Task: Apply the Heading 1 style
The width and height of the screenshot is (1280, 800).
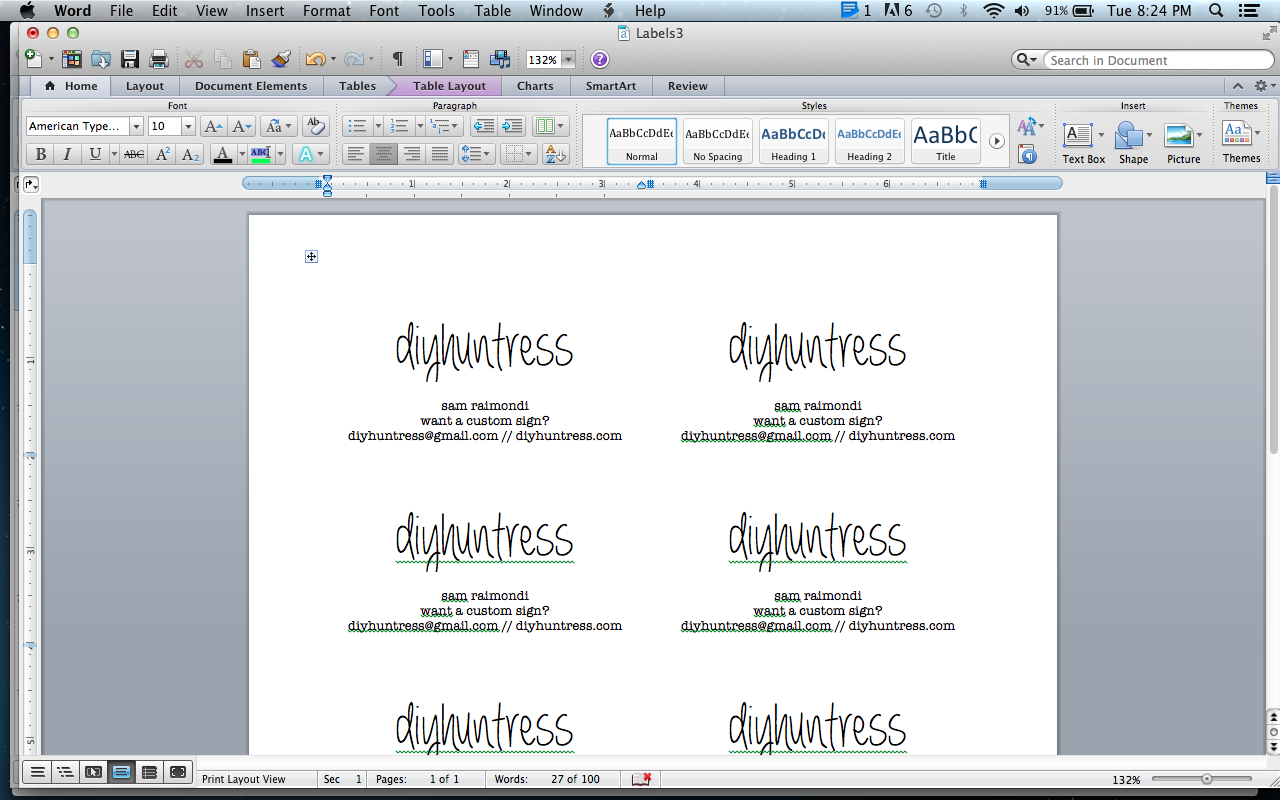Action: click(x=792, y=140)
